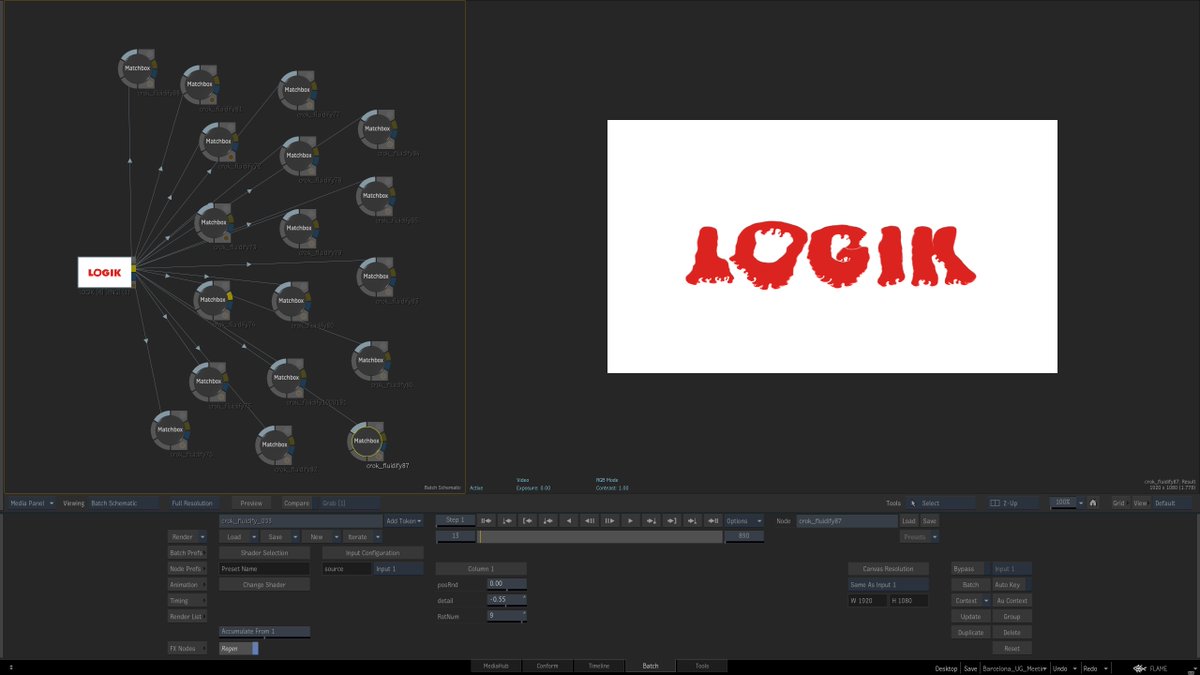Click the home viewport reset icon
This screenshot has height=675, width=1200.
click(x=1093, y=503)
